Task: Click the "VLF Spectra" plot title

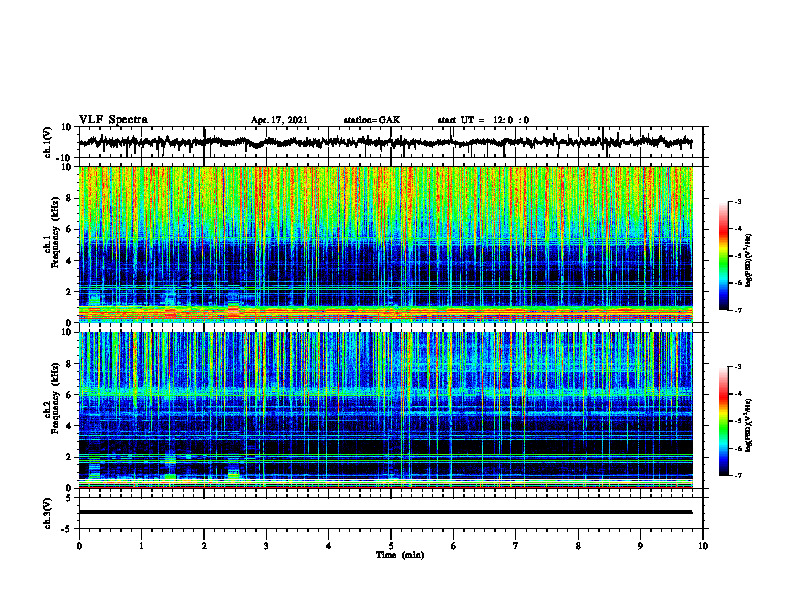Action: tap(113, 120)
